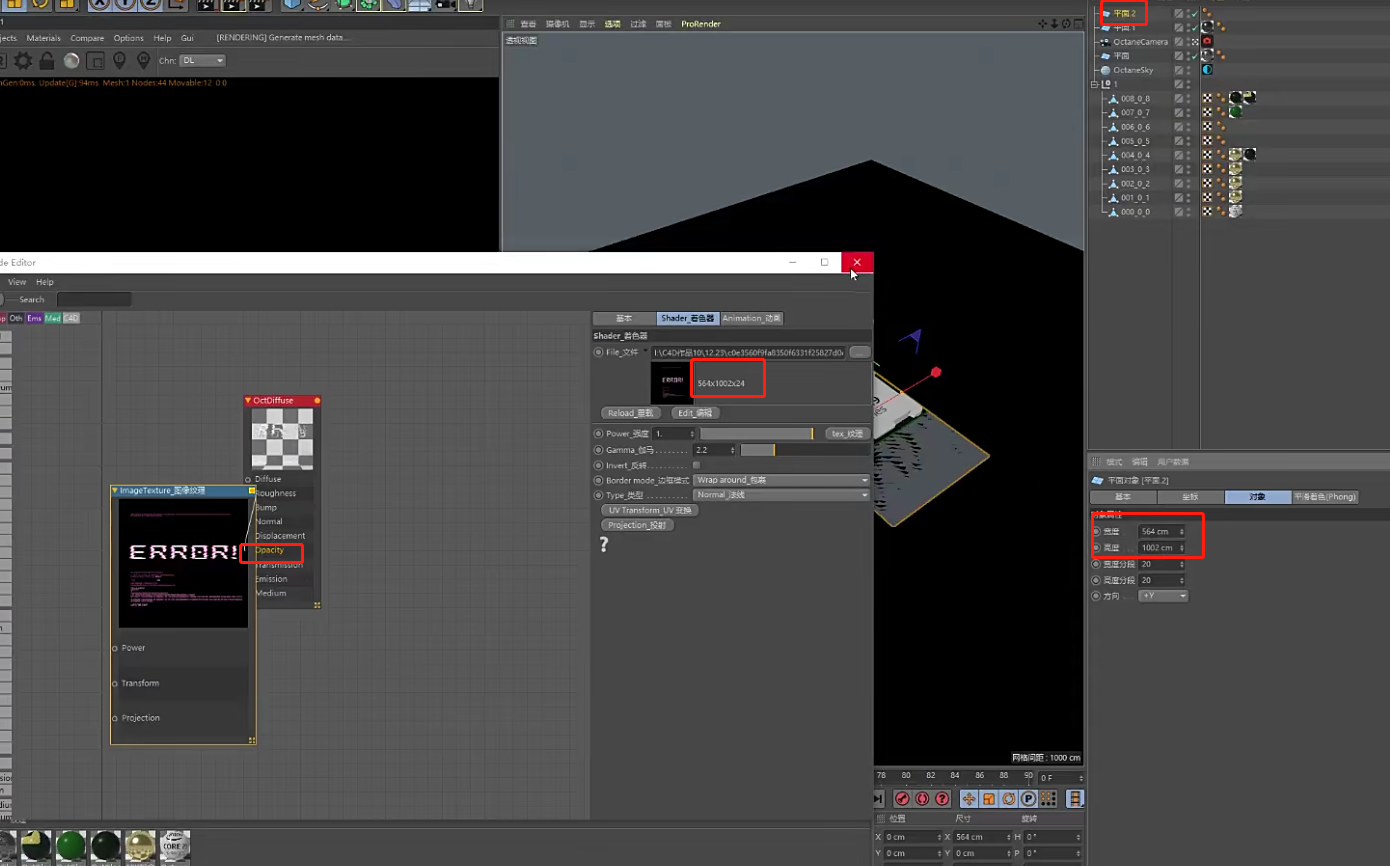Screen dimensions: 1390x866
Task: Collapse the OctDiffuse node triangle
Action: pyautogui.click(x=248, y=400)
